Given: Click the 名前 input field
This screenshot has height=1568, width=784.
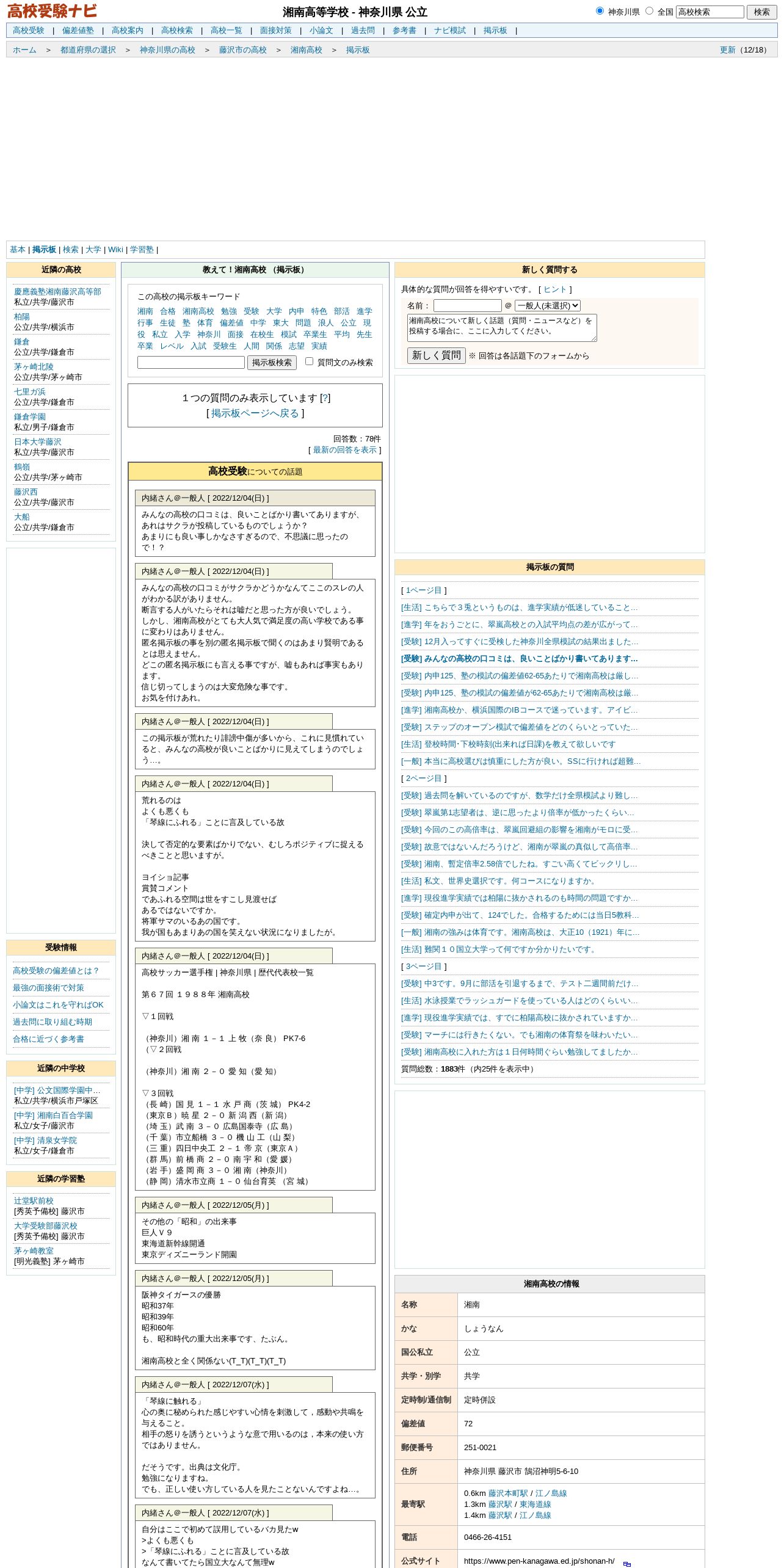Looking at the screenshot, I should coord(467,305).
